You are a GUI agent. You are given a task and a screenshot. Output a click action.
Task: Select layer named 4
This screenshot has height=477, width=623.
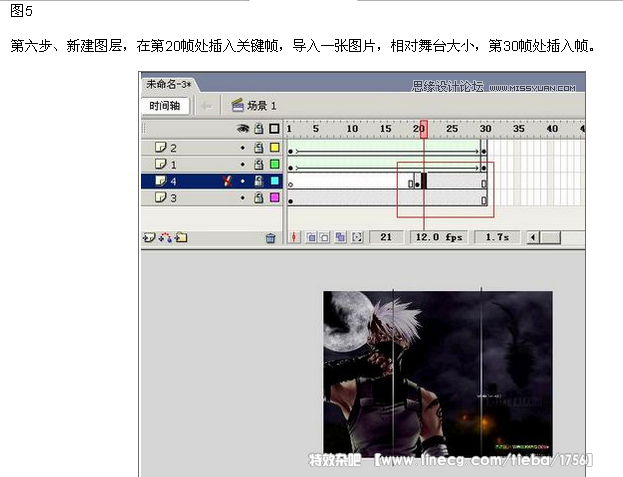pos(173,181)
